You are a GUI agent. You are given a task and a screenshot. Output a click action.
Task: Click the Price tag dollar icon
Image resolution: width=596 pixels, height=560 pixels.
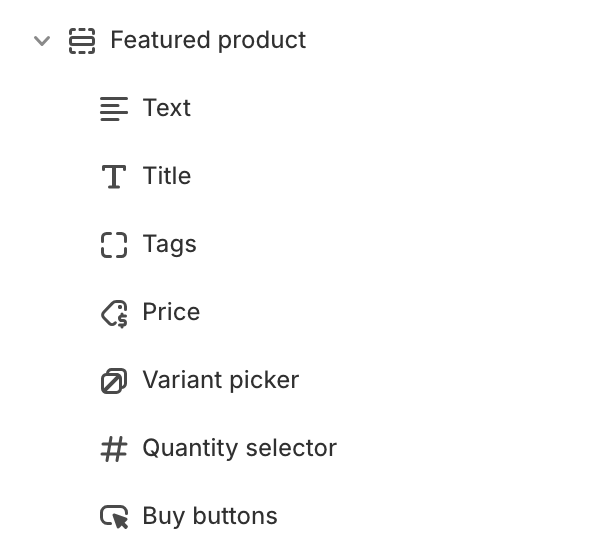pos(114,314)
